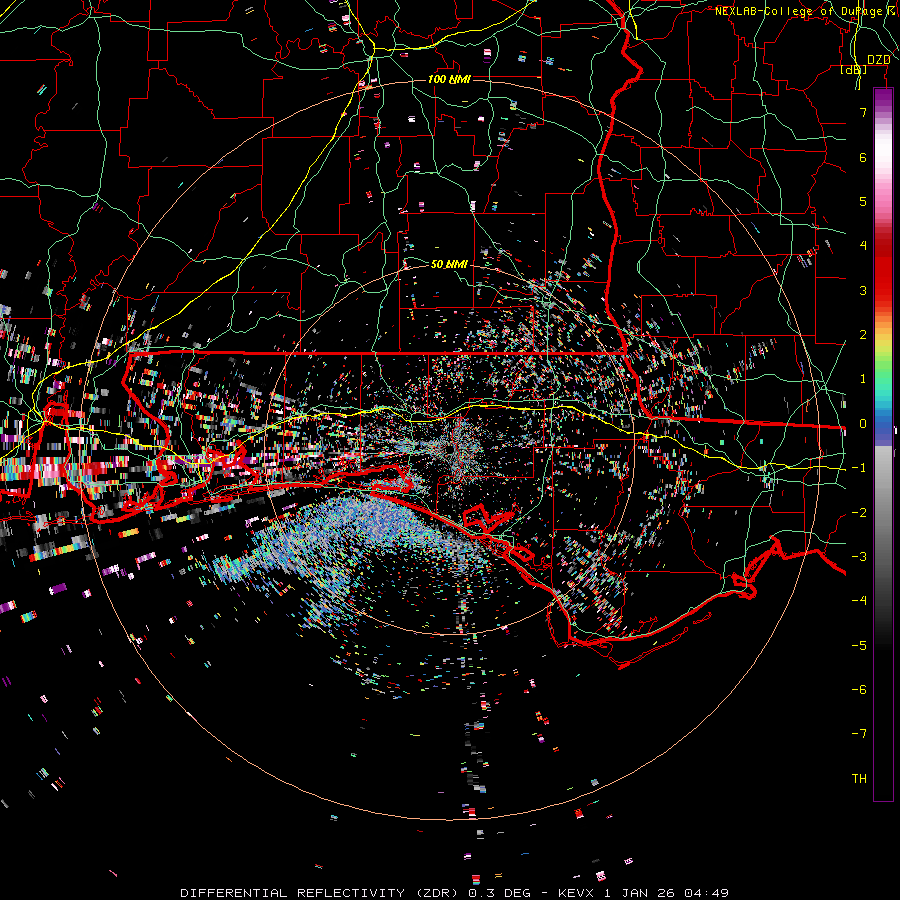Viewport: 900px width, 900px height.
Task: Click the -7 dB scale value
Action: tap(859, 734)
